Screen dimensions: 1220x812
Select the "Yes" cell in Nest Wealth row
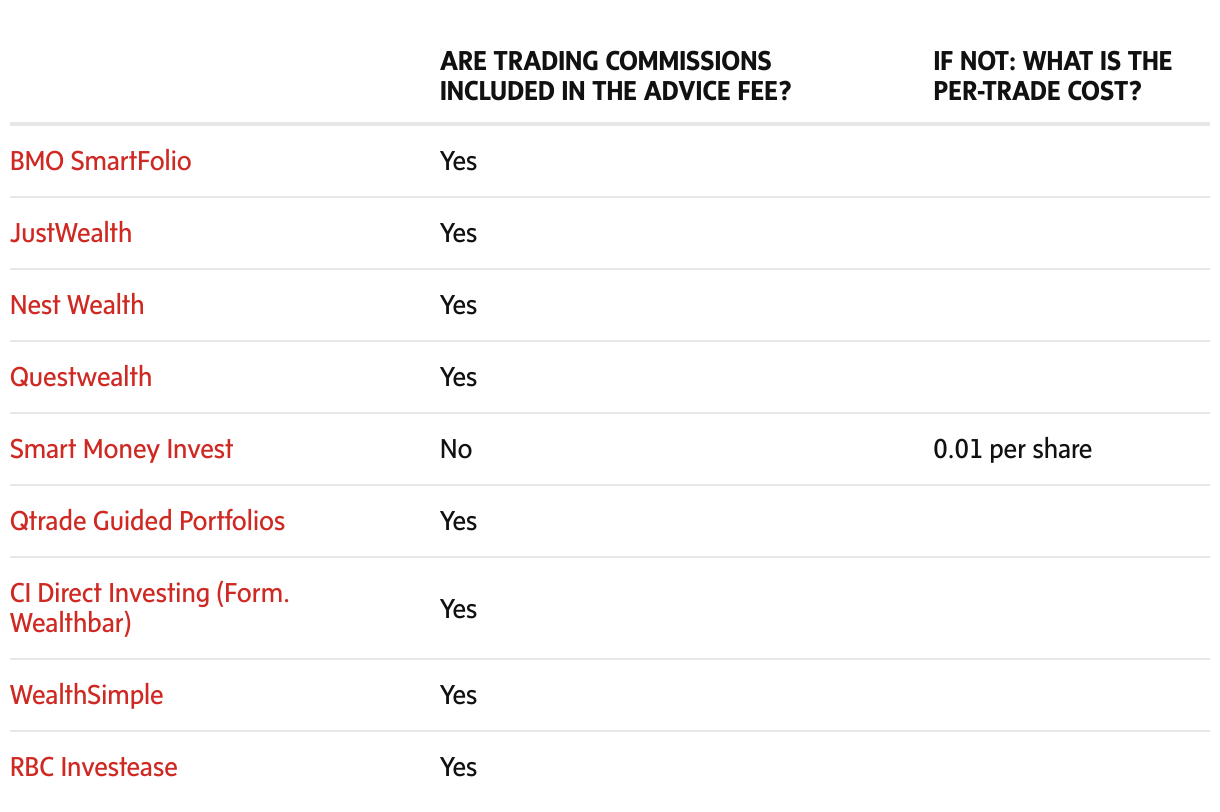(458, 305)
